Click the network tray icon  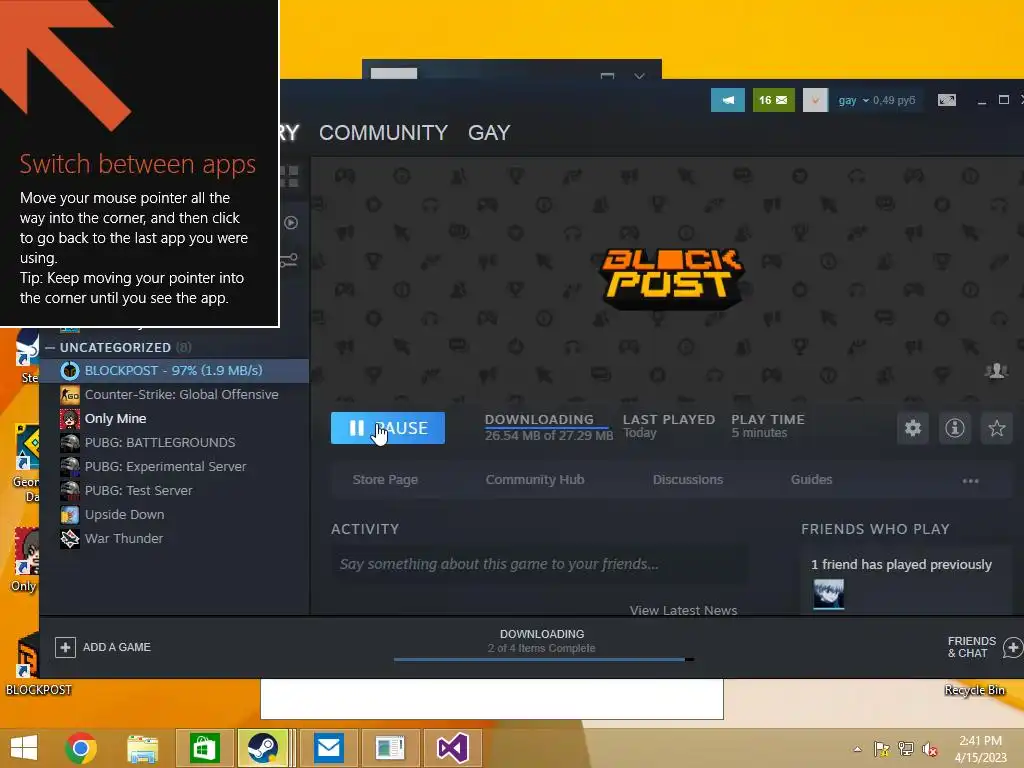pos(906,749)
